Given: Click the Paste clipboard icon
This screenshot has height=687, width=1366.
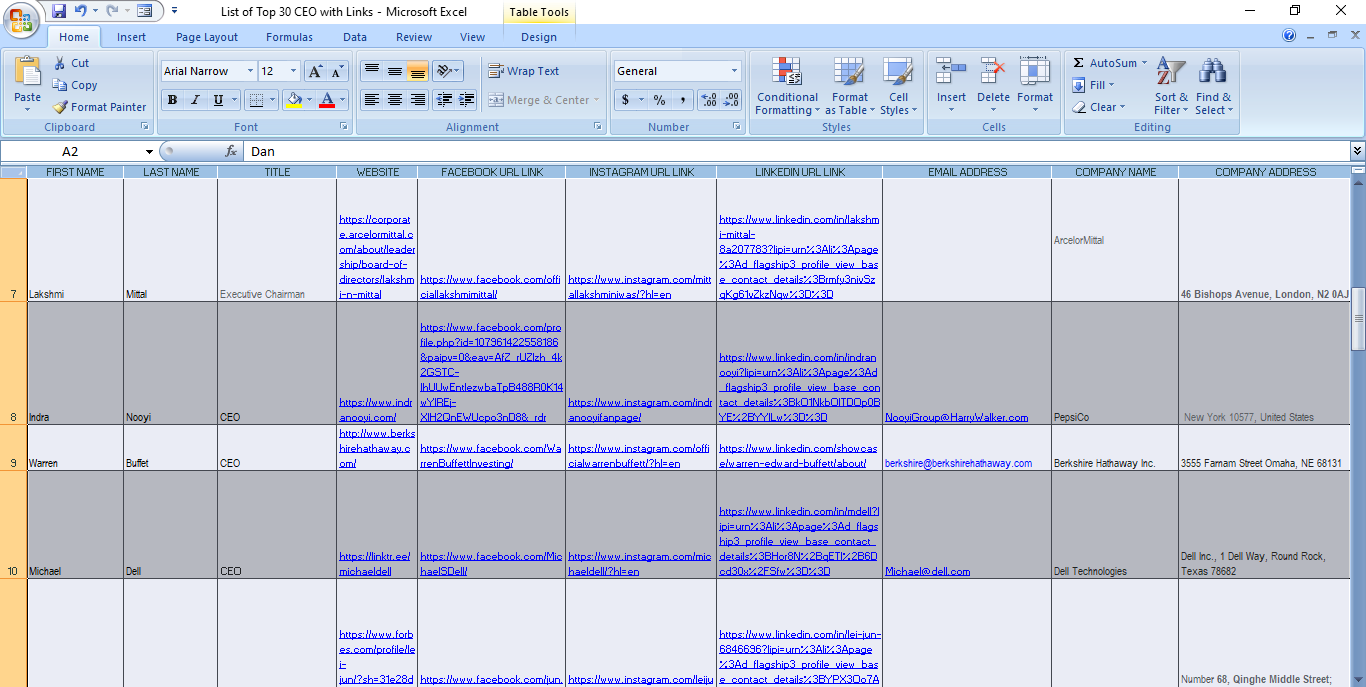Looking at the screenshot, I should click(28, 73).
